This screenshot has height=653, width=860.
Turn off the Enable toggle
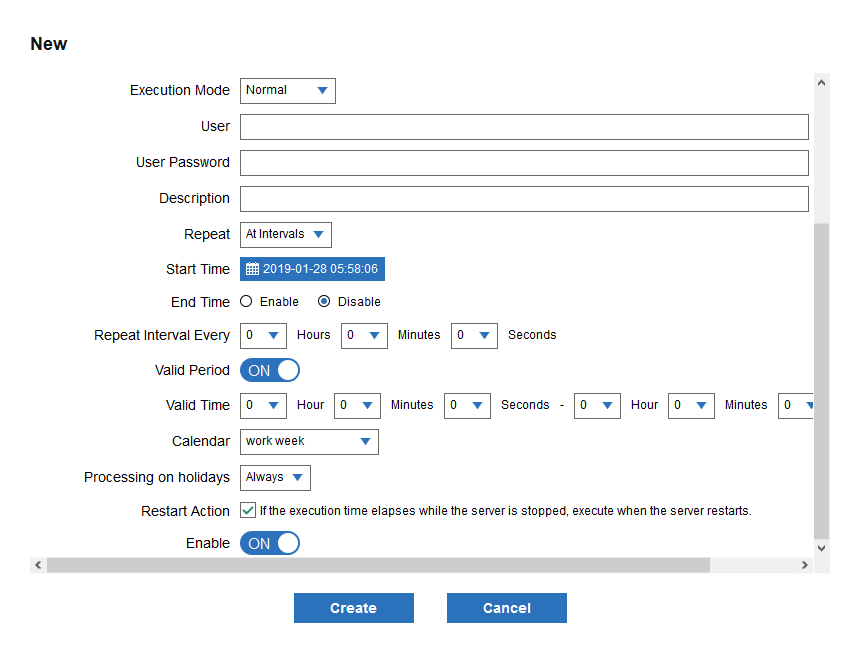pos(269,543)
